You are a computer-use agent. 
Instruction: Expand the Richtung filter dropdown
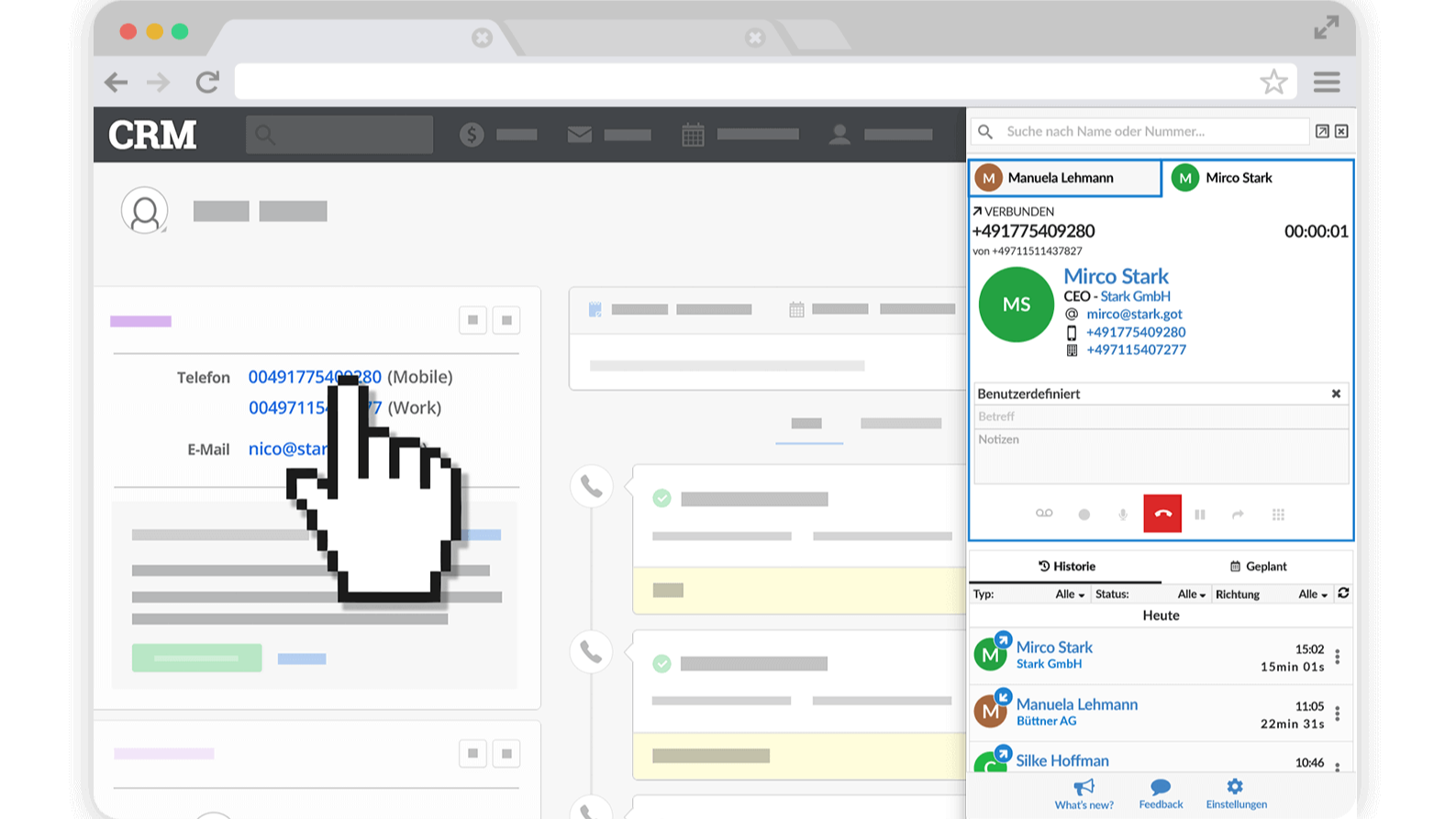click(1313, 594)
